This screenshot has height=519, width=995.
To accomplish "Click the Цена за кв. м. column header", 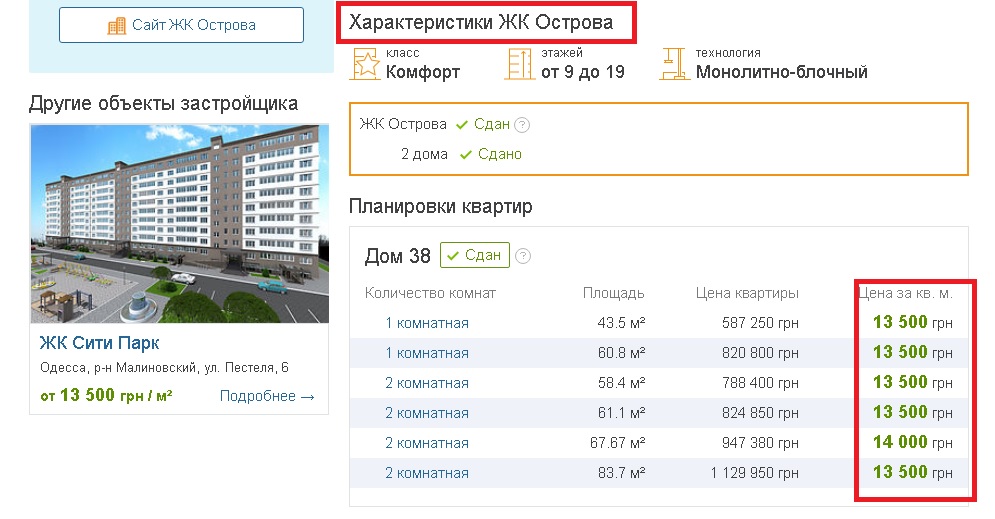I will 905,293.
